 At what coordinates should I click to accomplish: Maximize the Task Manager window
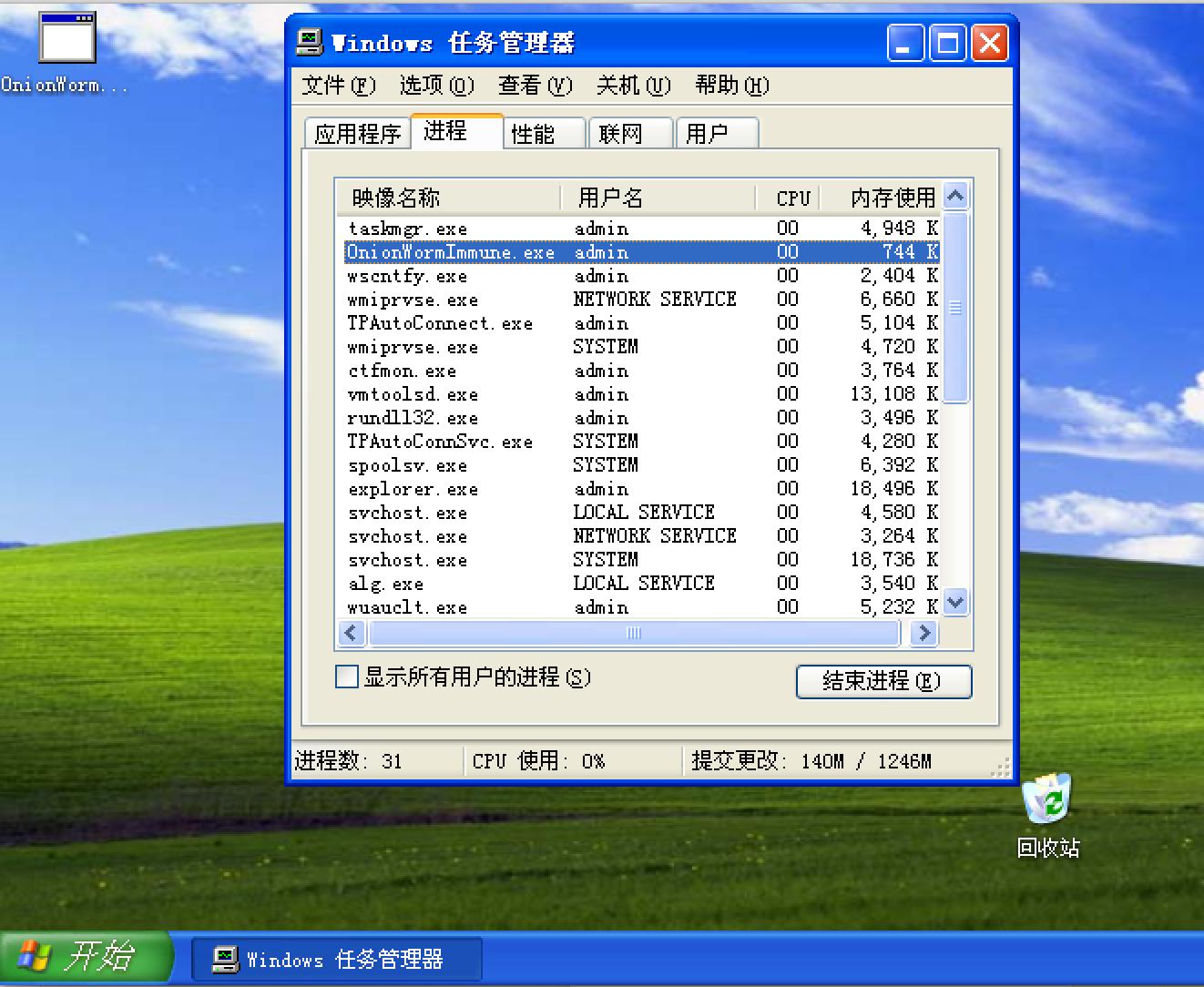coord(947,43)
